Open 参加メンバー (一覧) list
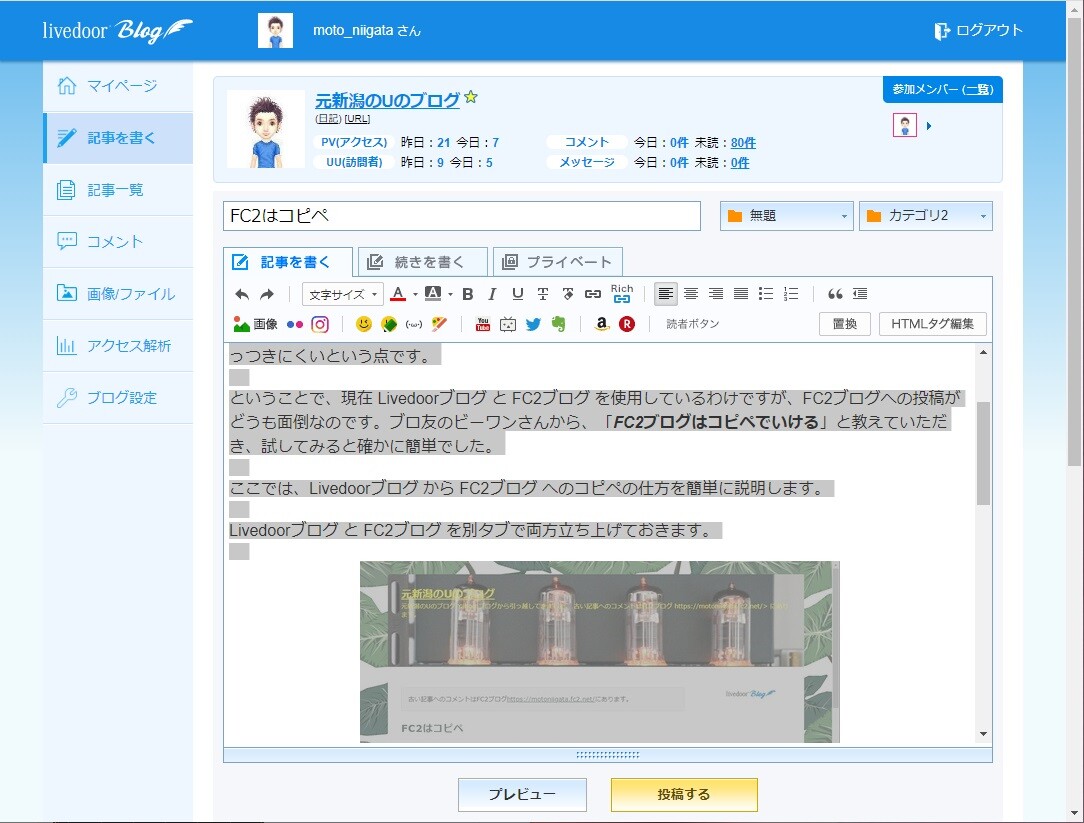This screenshot has height=823, width=1084. coord(942,89)
